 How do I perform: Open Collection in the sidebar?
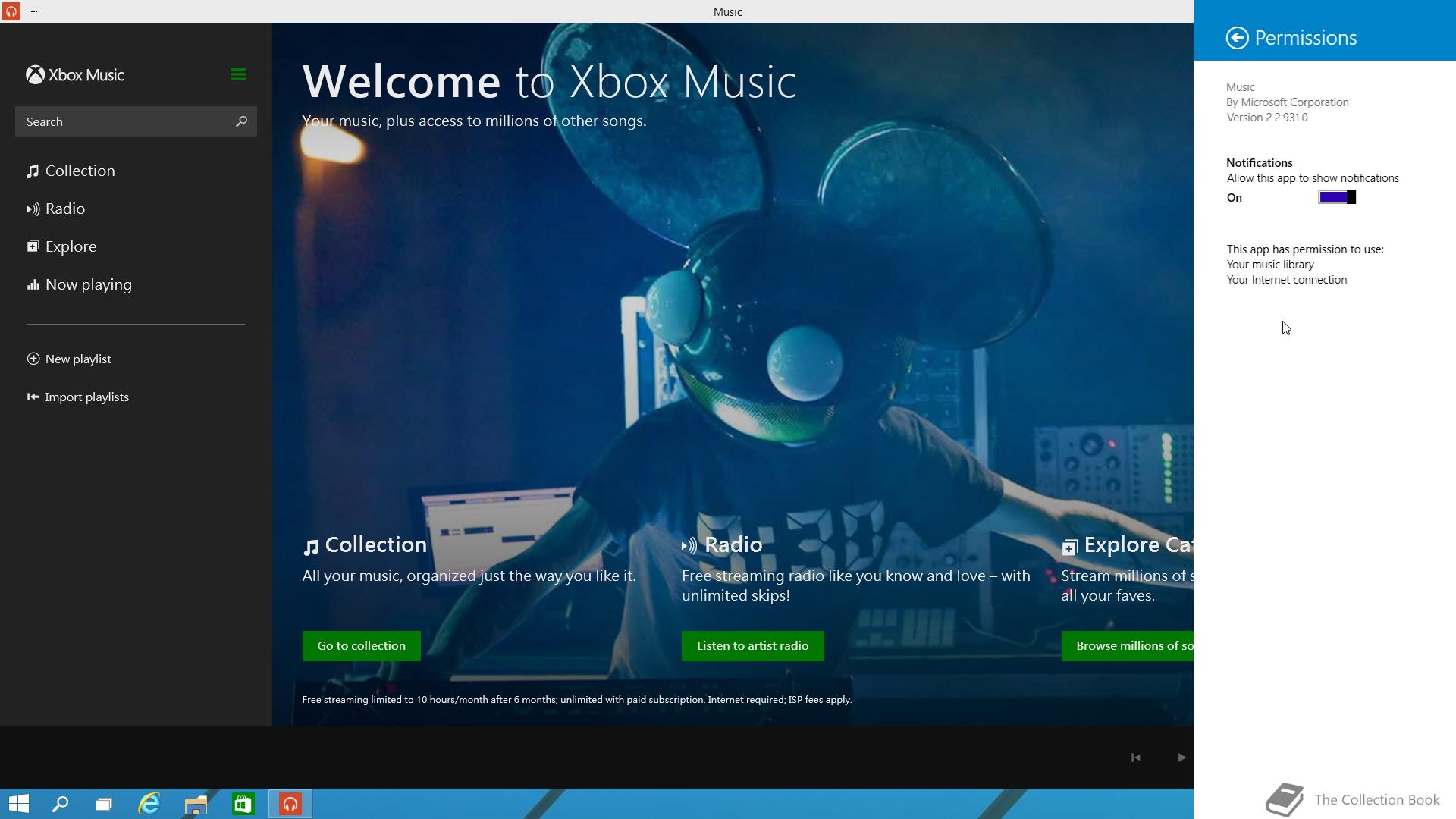[71, 171]
